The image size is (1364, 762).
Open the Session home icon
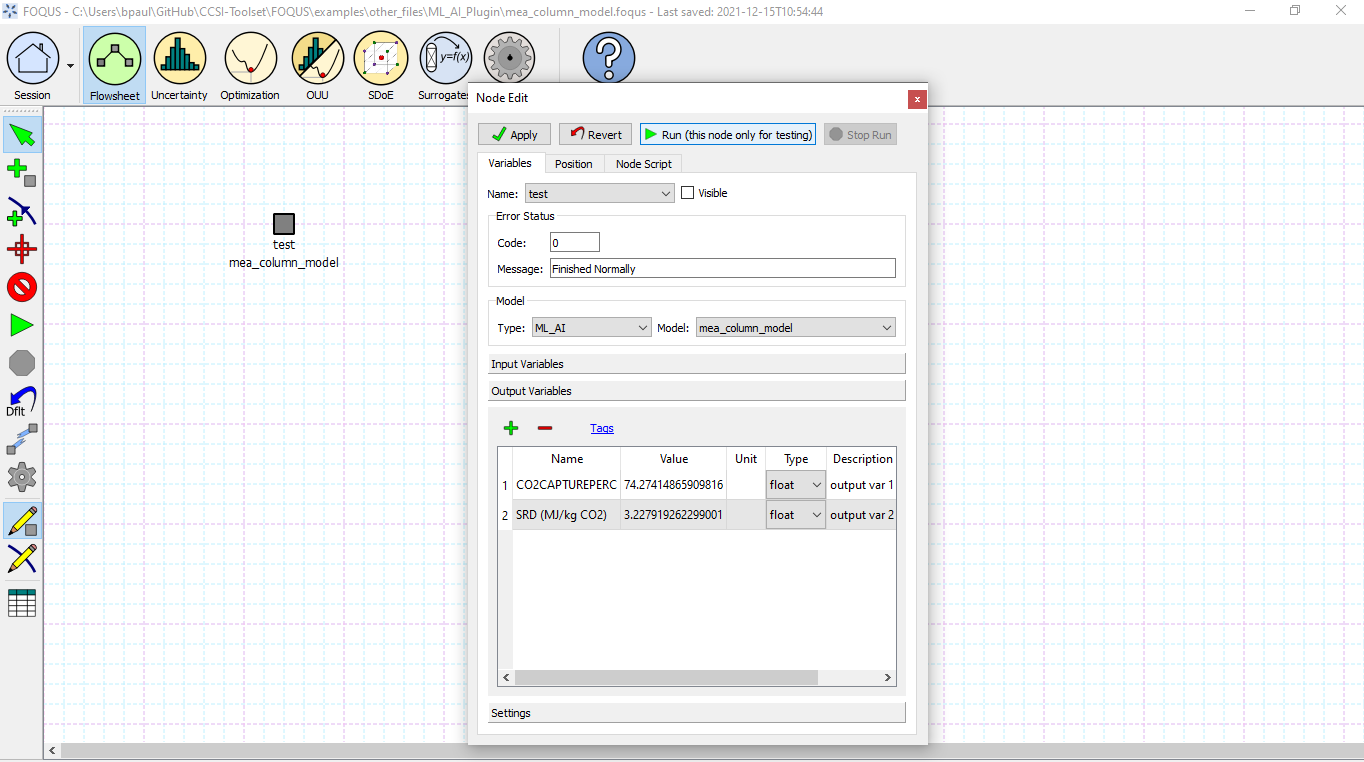pyautogui.click(x=32, y=65)
